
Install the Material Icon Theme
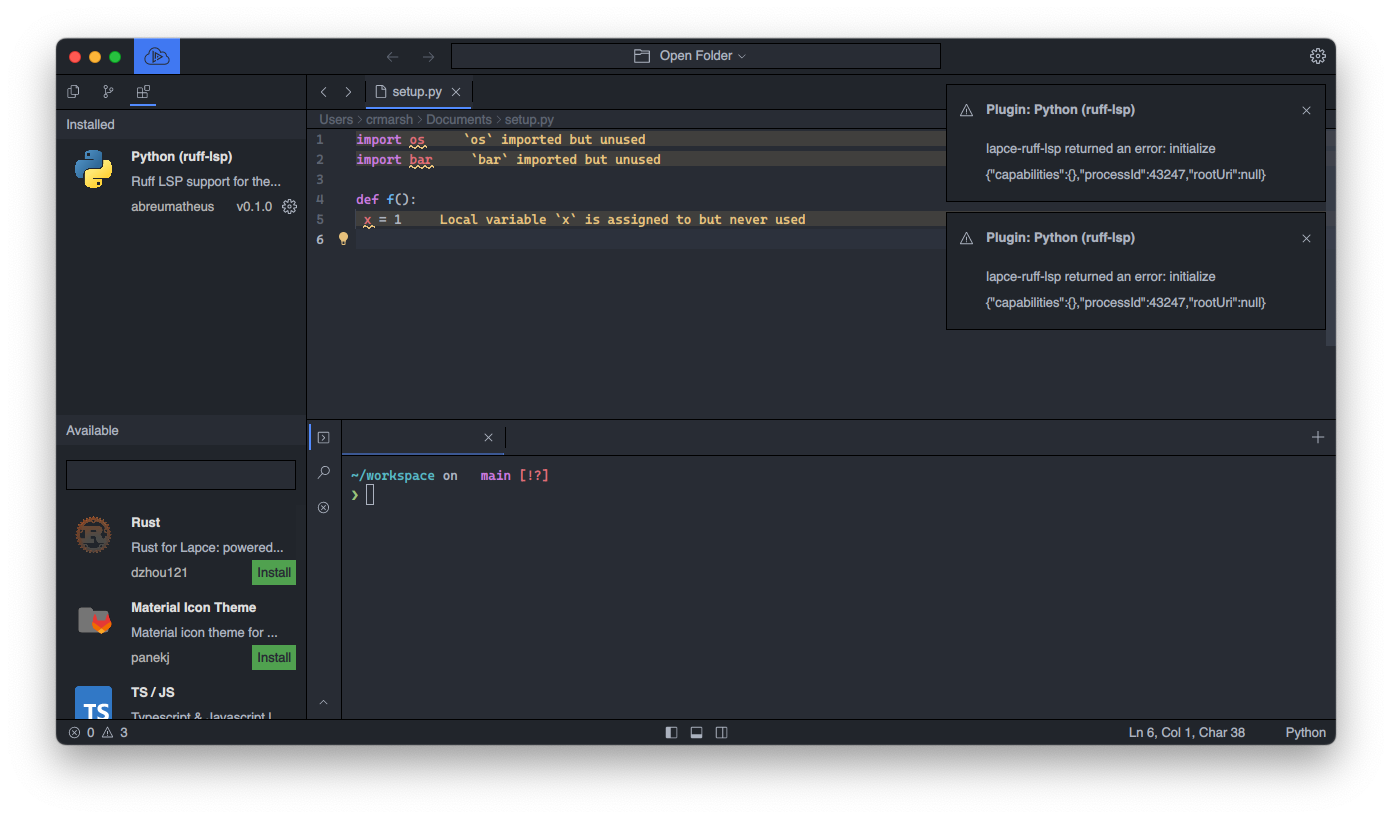tap(273, 657)
